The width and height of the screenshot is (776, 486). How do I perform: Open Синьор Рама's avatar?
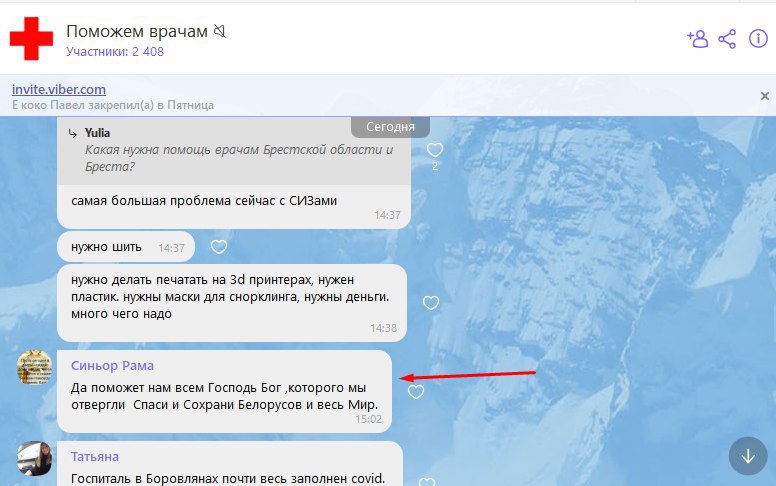click(x=34, y=367)
